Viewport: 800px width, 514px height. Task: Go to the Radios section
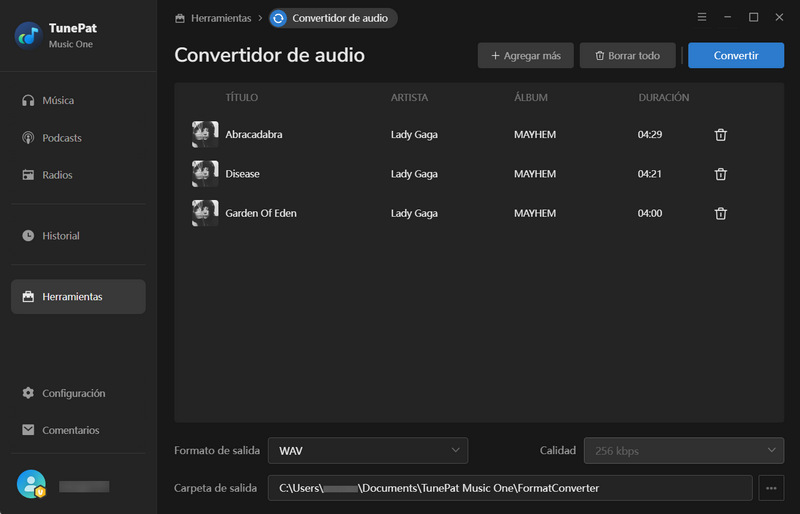(78, 175)
